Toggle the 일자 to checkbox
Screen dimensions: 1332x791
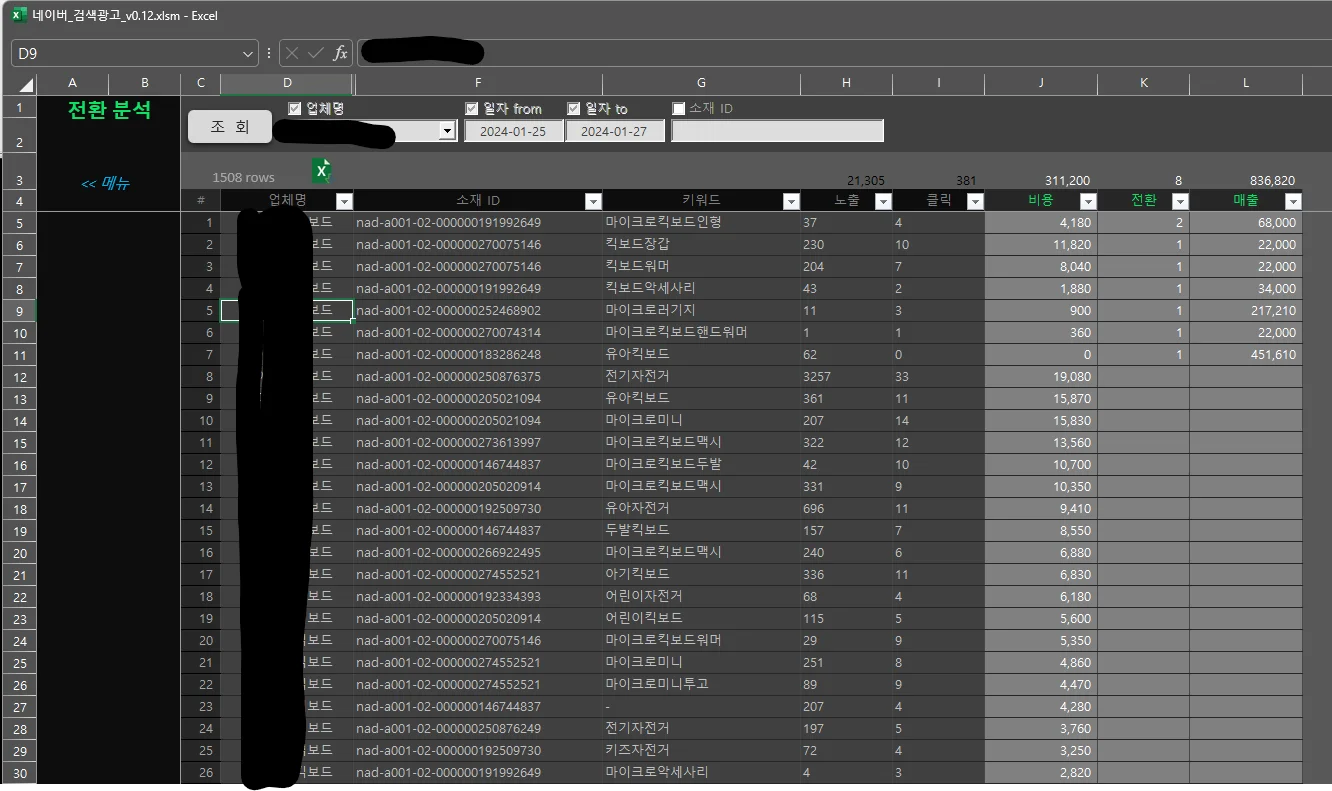[x=574, y=108]
